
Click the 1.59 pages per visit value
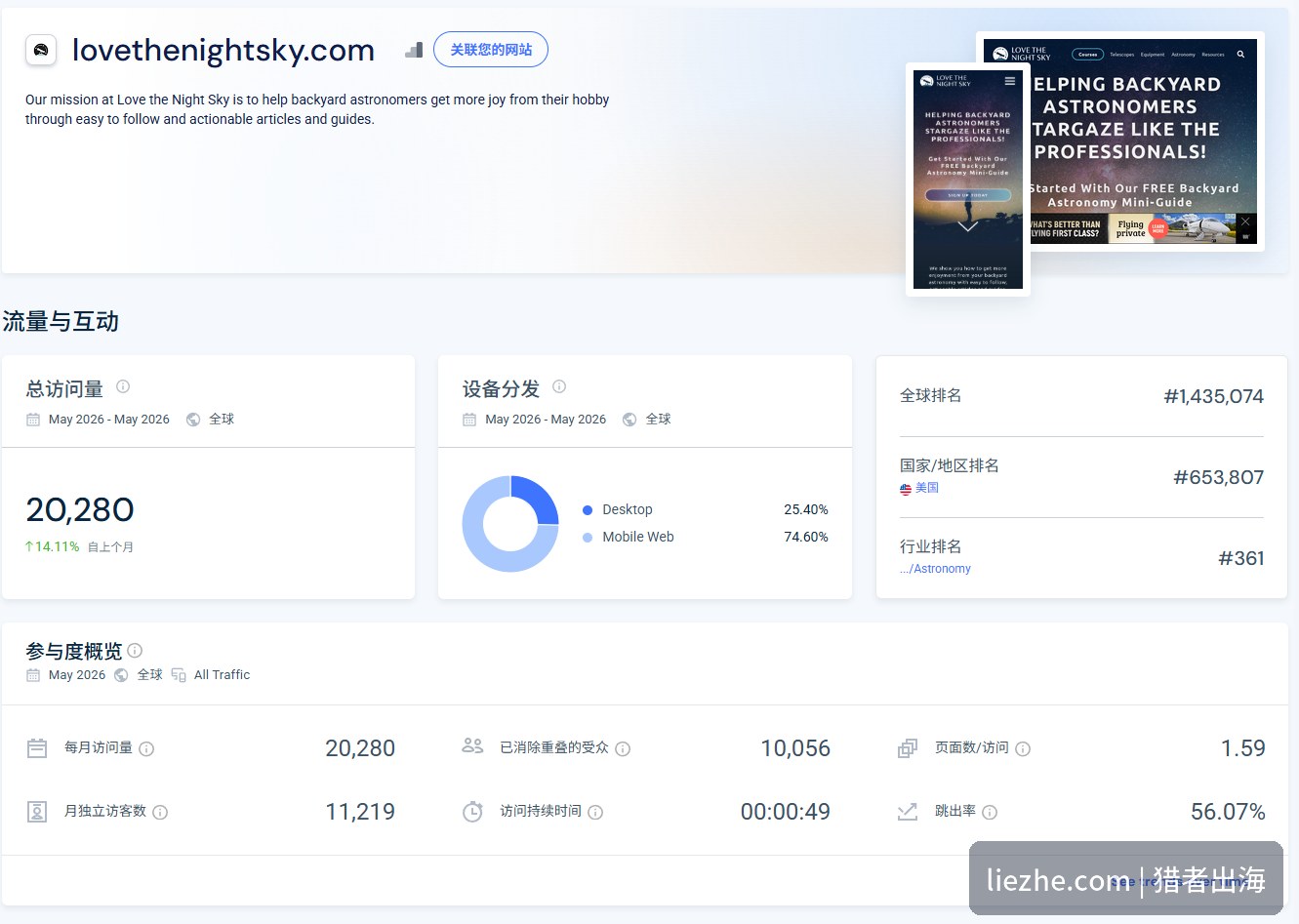coord(1243,748)
